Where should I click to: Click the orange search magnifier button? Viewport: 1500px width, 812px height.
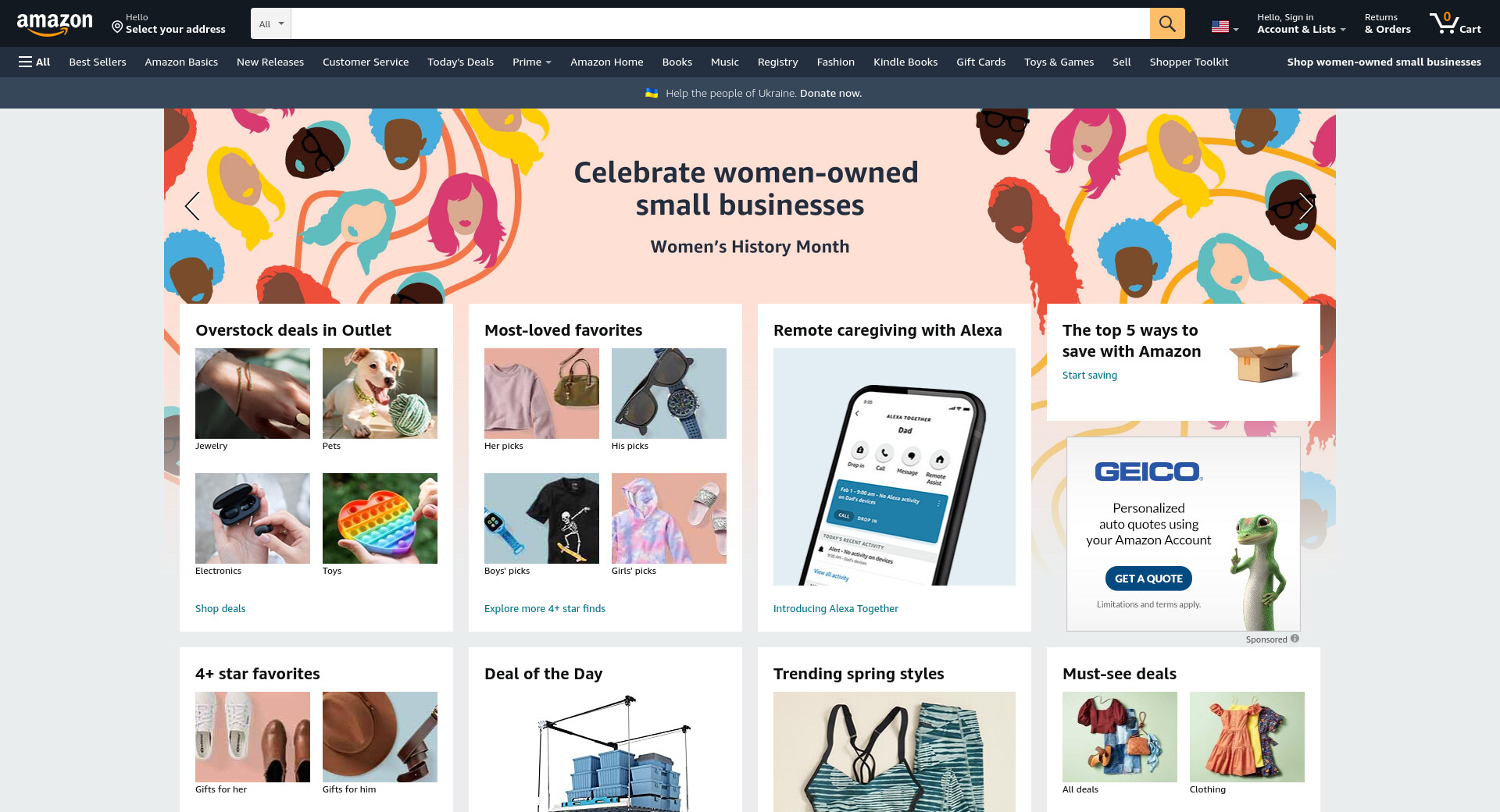(x=1167, y=23)
